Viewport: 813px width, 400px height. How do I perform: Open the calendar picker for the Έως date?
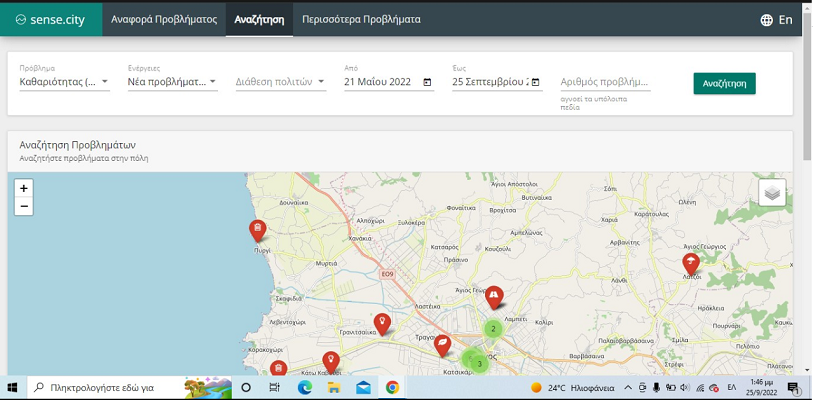point(535,82)
